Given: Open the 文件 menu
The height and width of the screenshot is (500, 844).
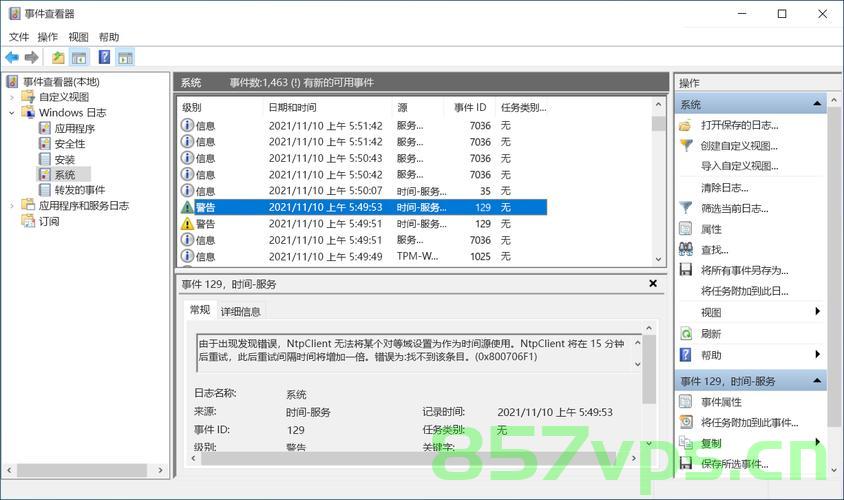Looking at the screenshot, I should 19,37.
